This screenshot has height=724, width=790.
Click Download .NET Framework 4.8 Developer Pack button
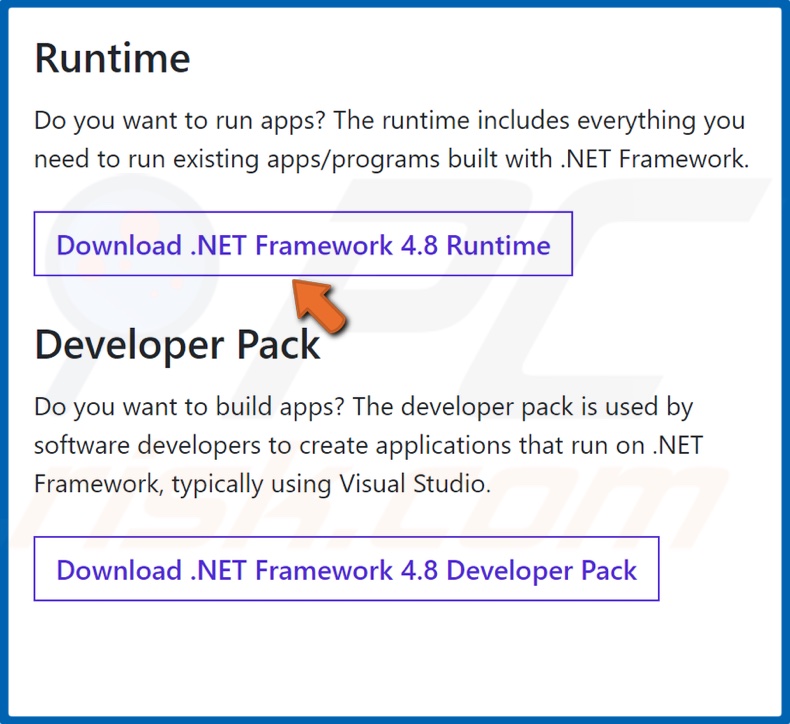tap(346, 569)
